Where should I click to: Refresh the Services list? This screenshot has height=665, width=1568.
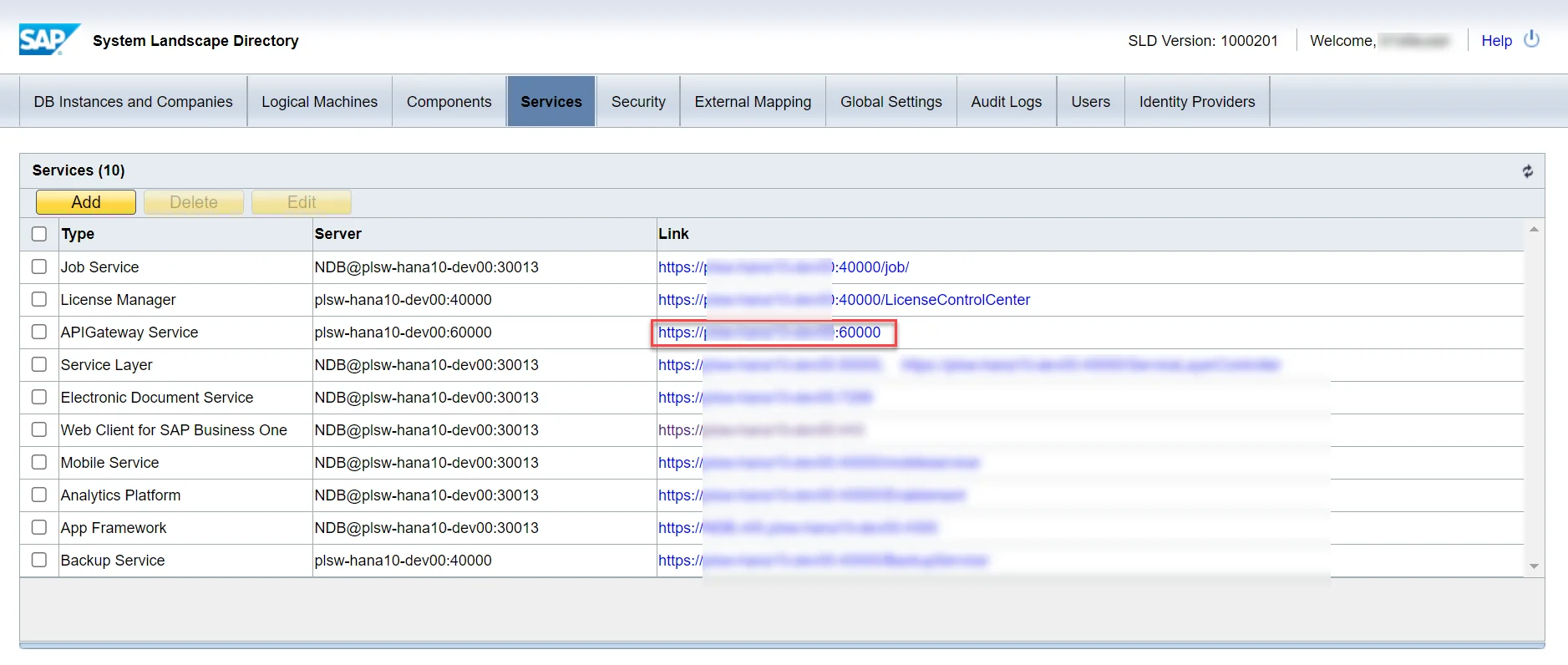click(1527, 171)
